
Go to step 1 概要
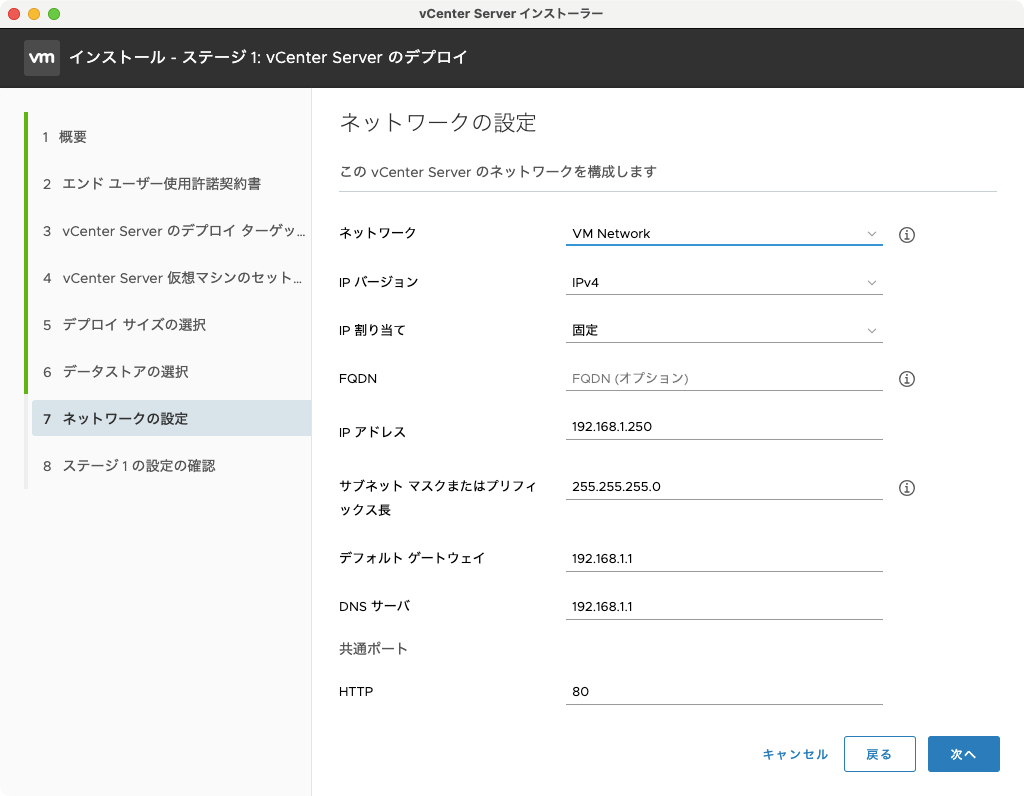tap(170, 137)
